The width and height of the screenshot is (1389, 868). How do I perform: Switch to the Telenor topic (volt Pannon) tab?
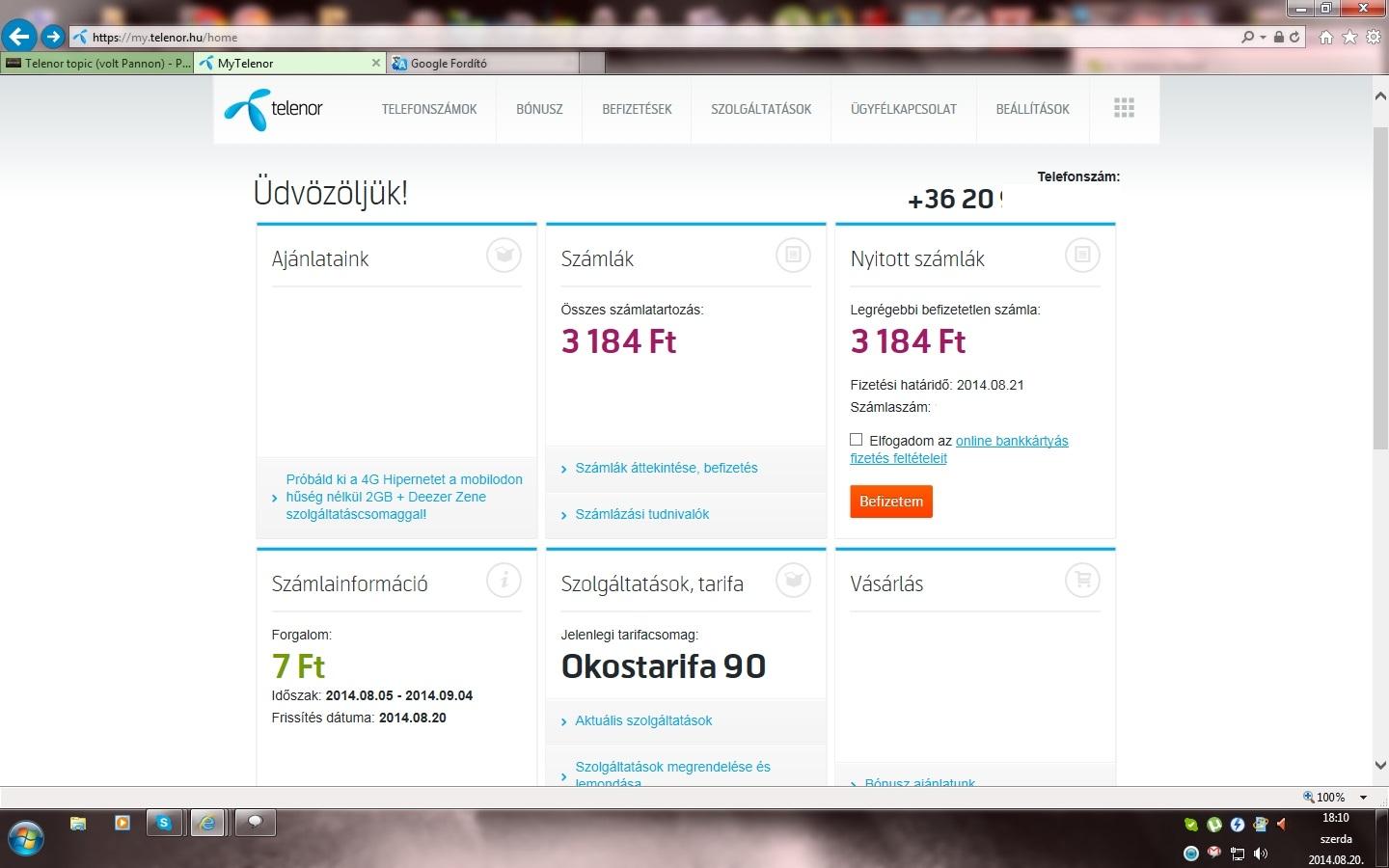(x=97, y=64)
